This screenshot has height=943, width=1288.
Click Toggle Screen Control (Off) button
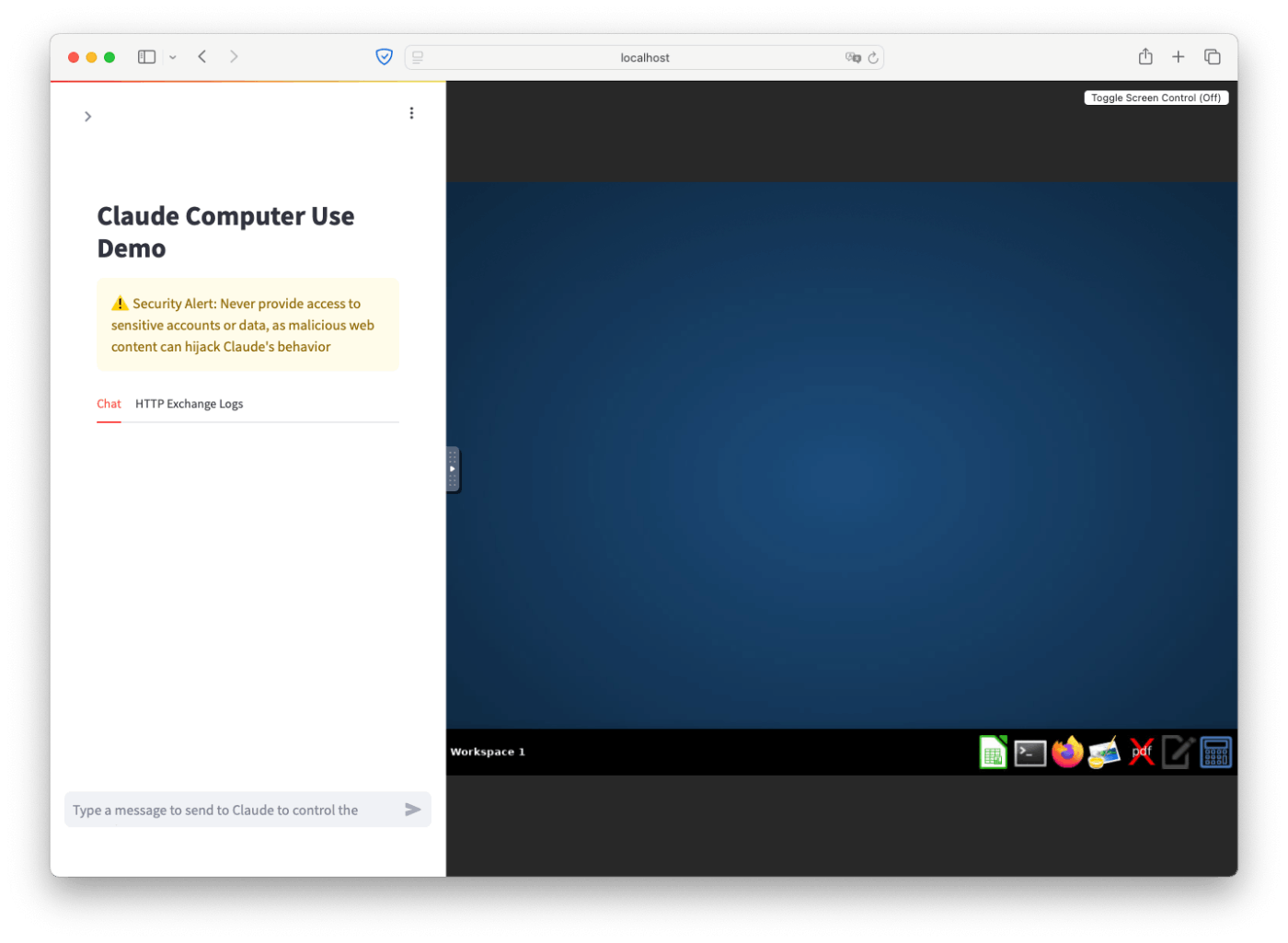(1156, 98)
